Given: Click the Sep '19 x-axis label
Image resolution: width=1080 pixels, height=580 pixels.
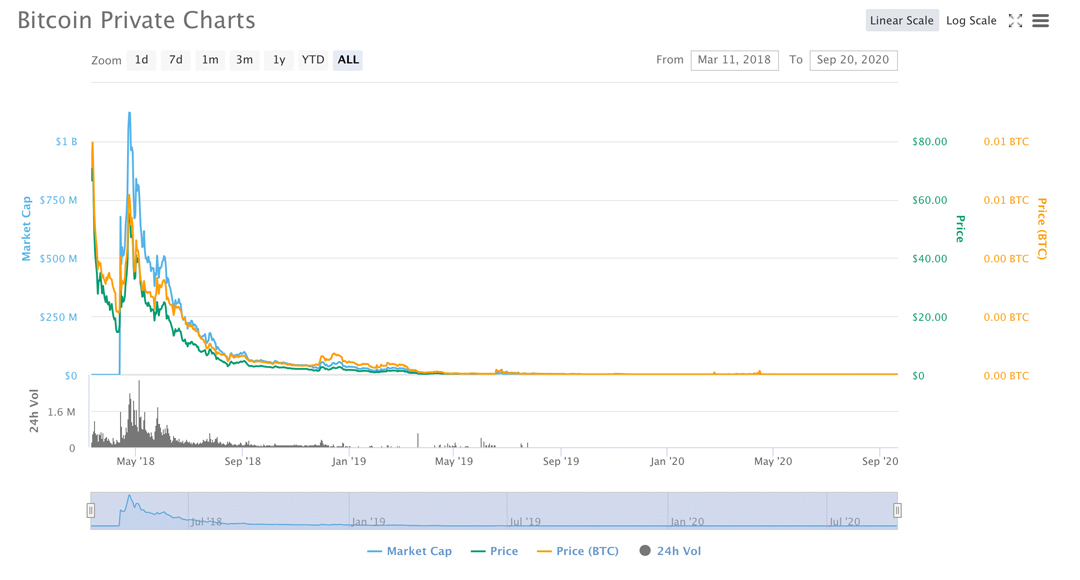Looking at the screenshot, I should [561, 462].
